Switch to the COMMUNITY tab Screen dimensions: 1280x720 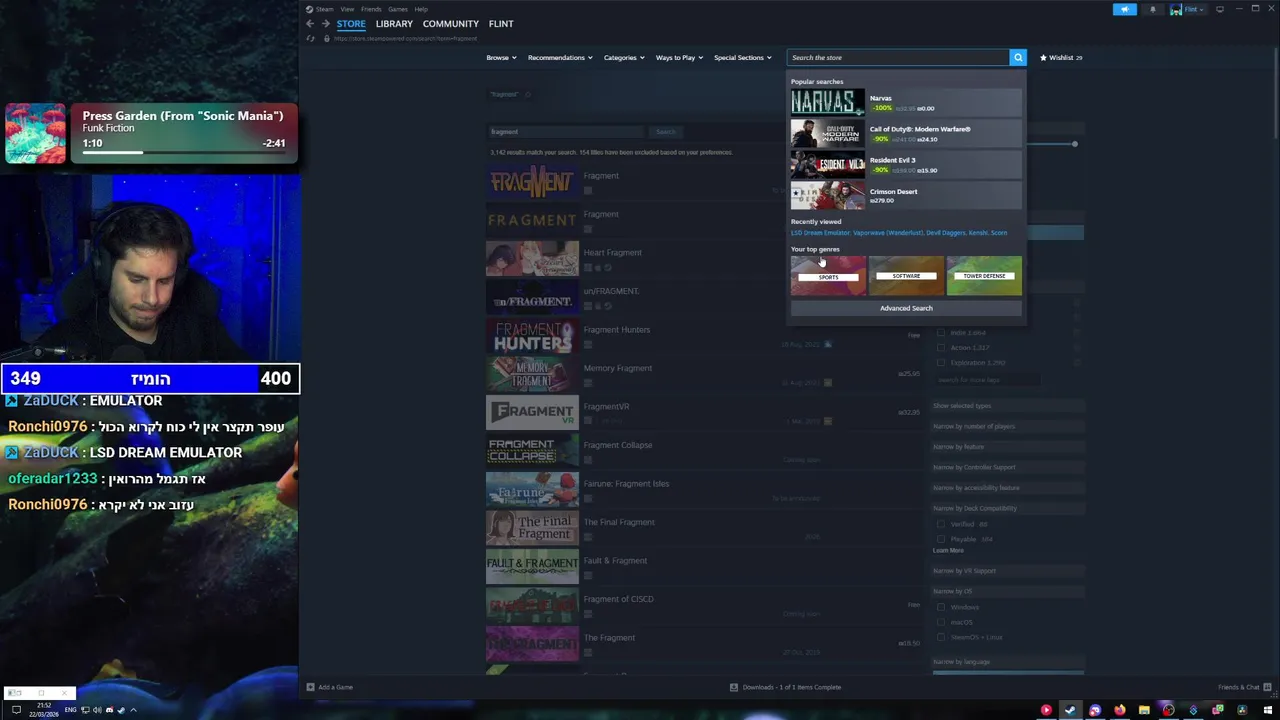[x=451, y=24]
